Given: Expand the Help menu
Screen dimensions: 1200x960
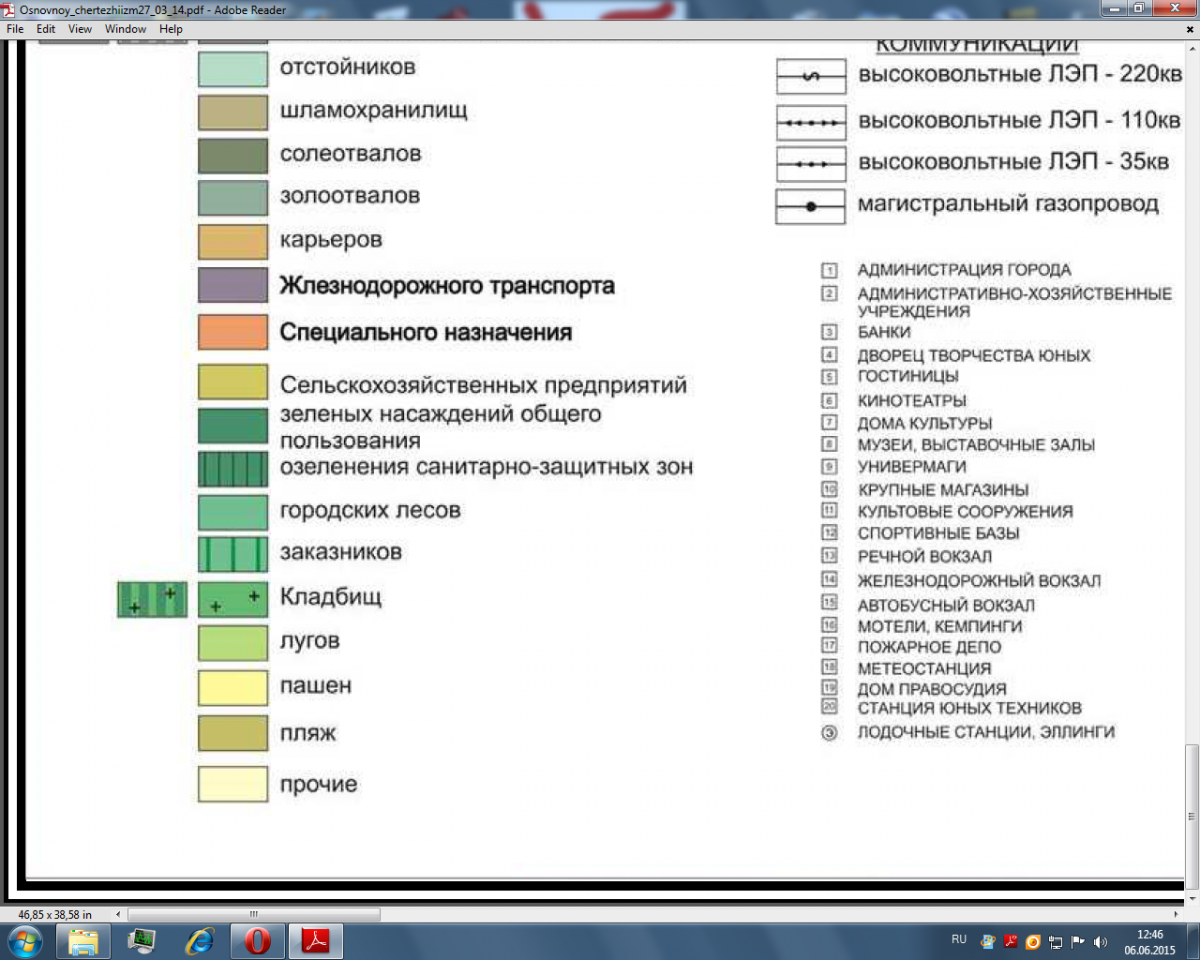Looking at the screenshot, I should pyautogui.click(x=171, y=29).
